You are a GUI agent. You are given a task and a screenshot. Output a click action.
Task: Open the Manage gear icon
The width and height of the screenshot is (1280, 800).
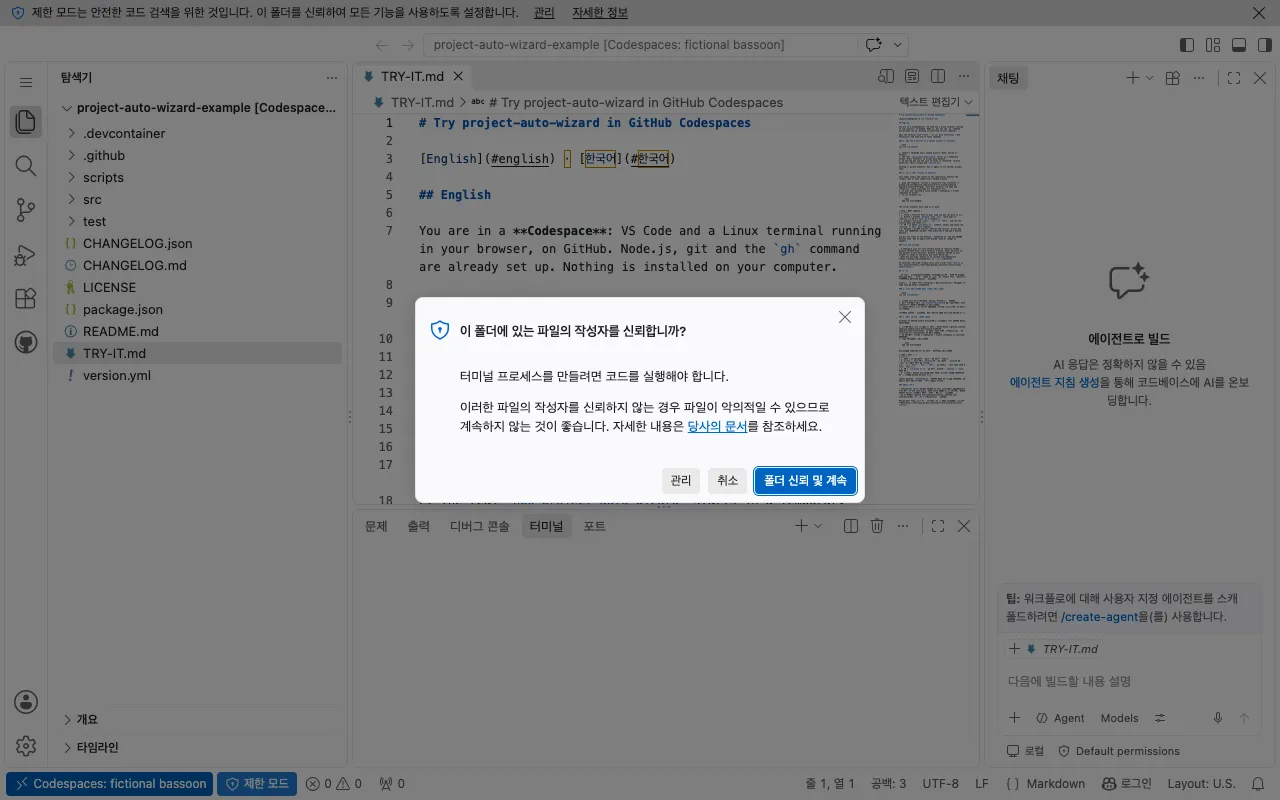point(26,746)
